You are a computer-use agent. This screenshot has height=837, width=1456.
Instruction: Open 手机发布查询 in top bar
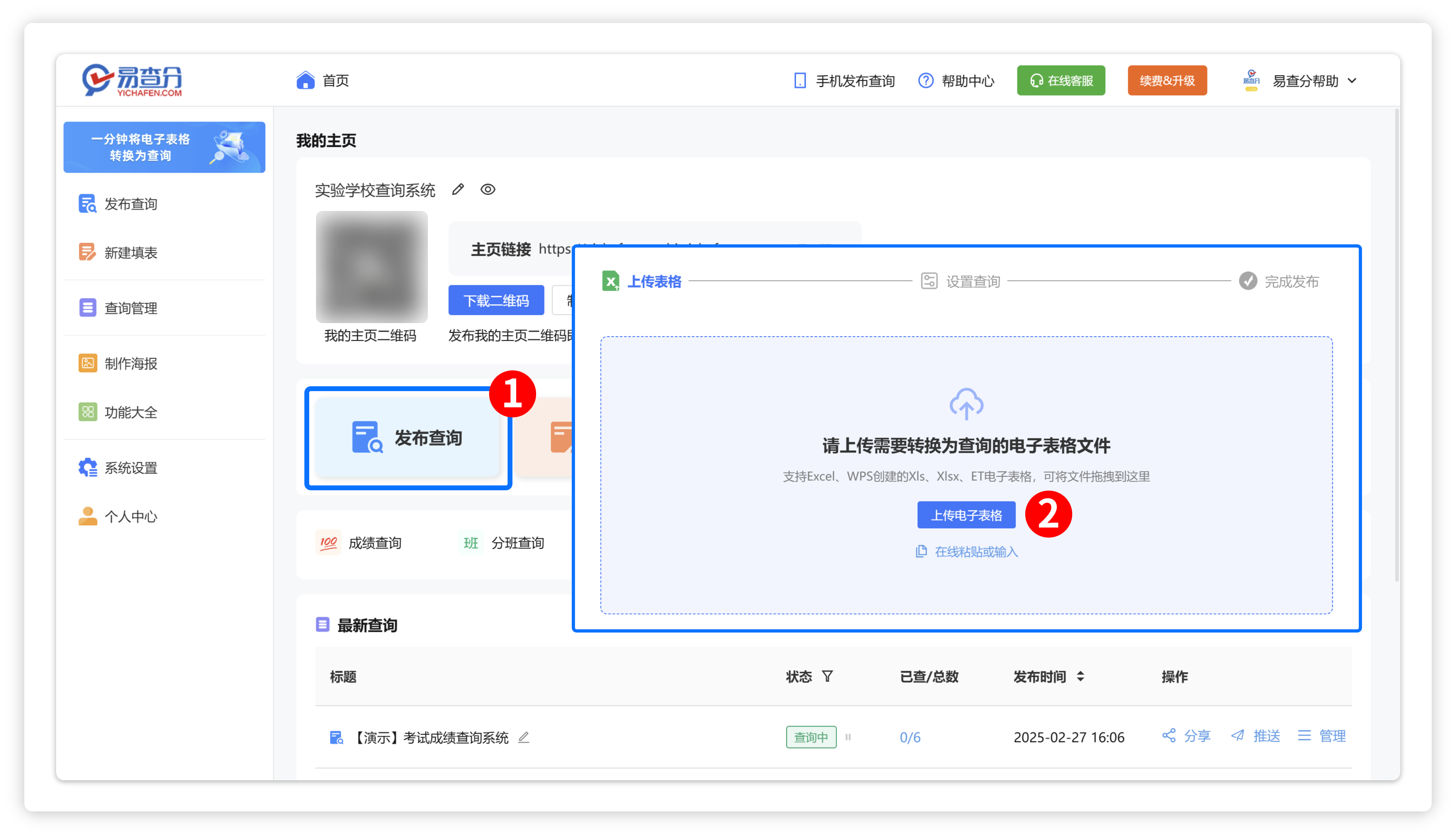click(844, 81)
